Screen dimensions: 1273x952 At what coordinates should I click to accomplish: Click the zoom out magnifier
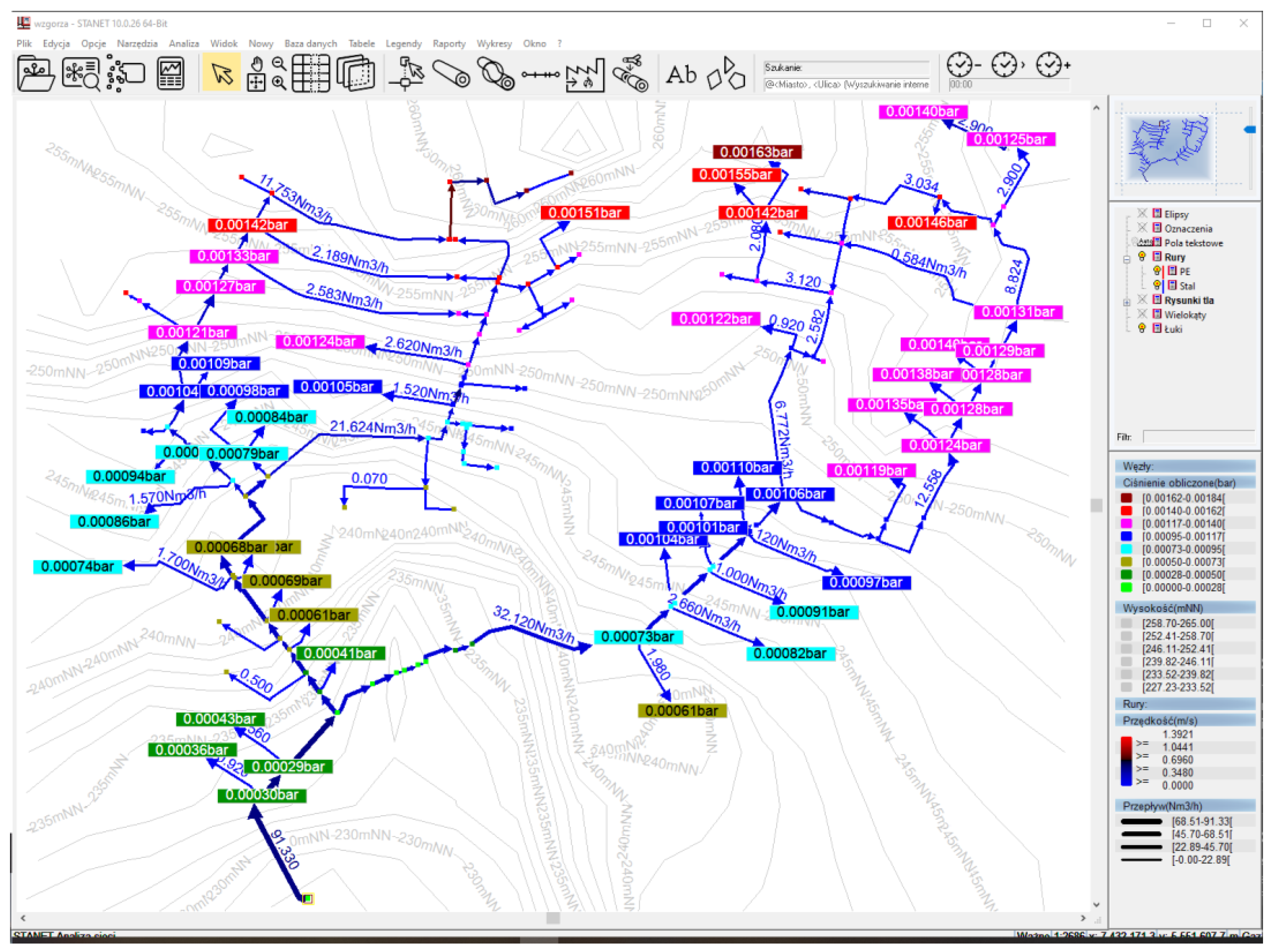click(x=279, y=63)
